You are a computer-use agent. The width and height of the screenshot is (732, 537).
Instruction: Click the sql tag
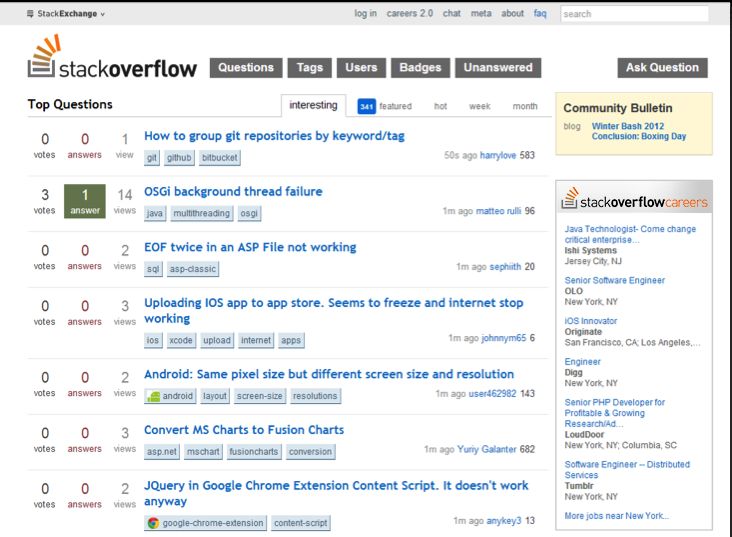click(x=153, y=269)
